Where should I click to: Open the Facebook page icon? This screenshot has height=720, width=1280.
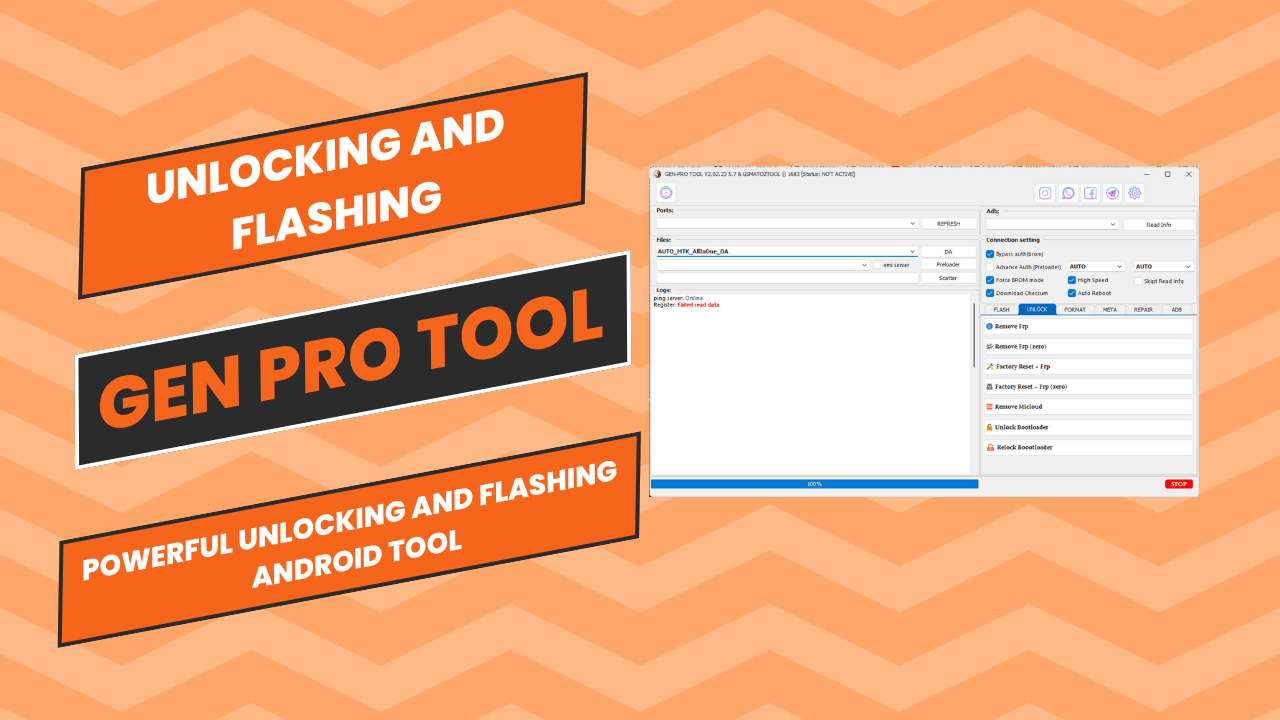1090,193
